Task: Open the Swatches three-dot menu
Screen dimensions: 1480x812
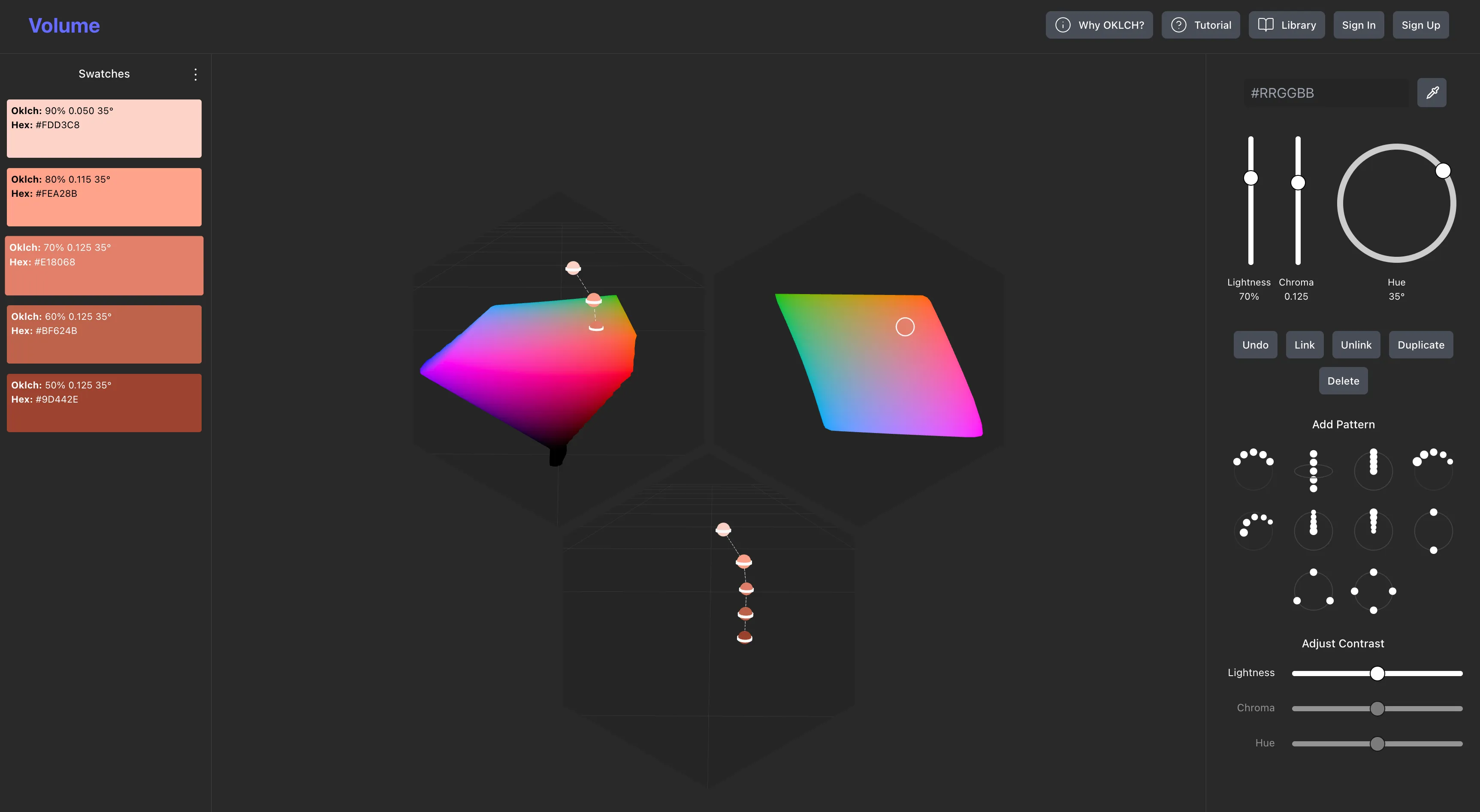Action: tap(195, 74)
